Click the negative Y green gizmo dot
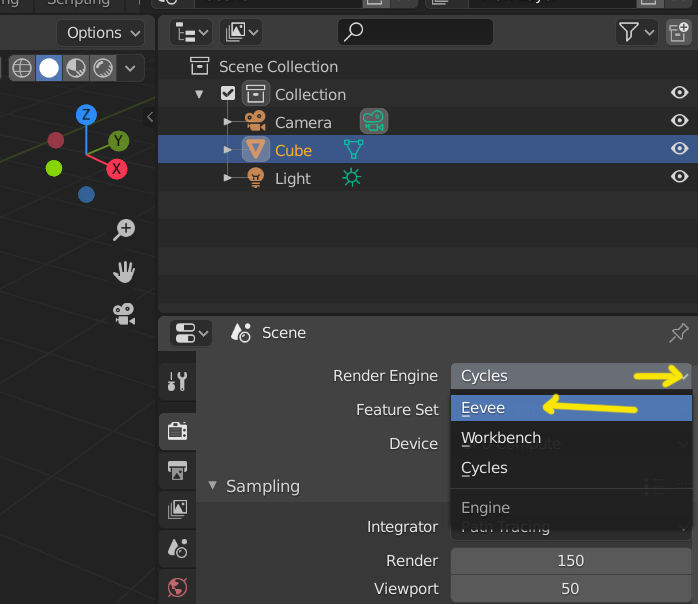This screenshot has width=698, height=604. [54, 168]
